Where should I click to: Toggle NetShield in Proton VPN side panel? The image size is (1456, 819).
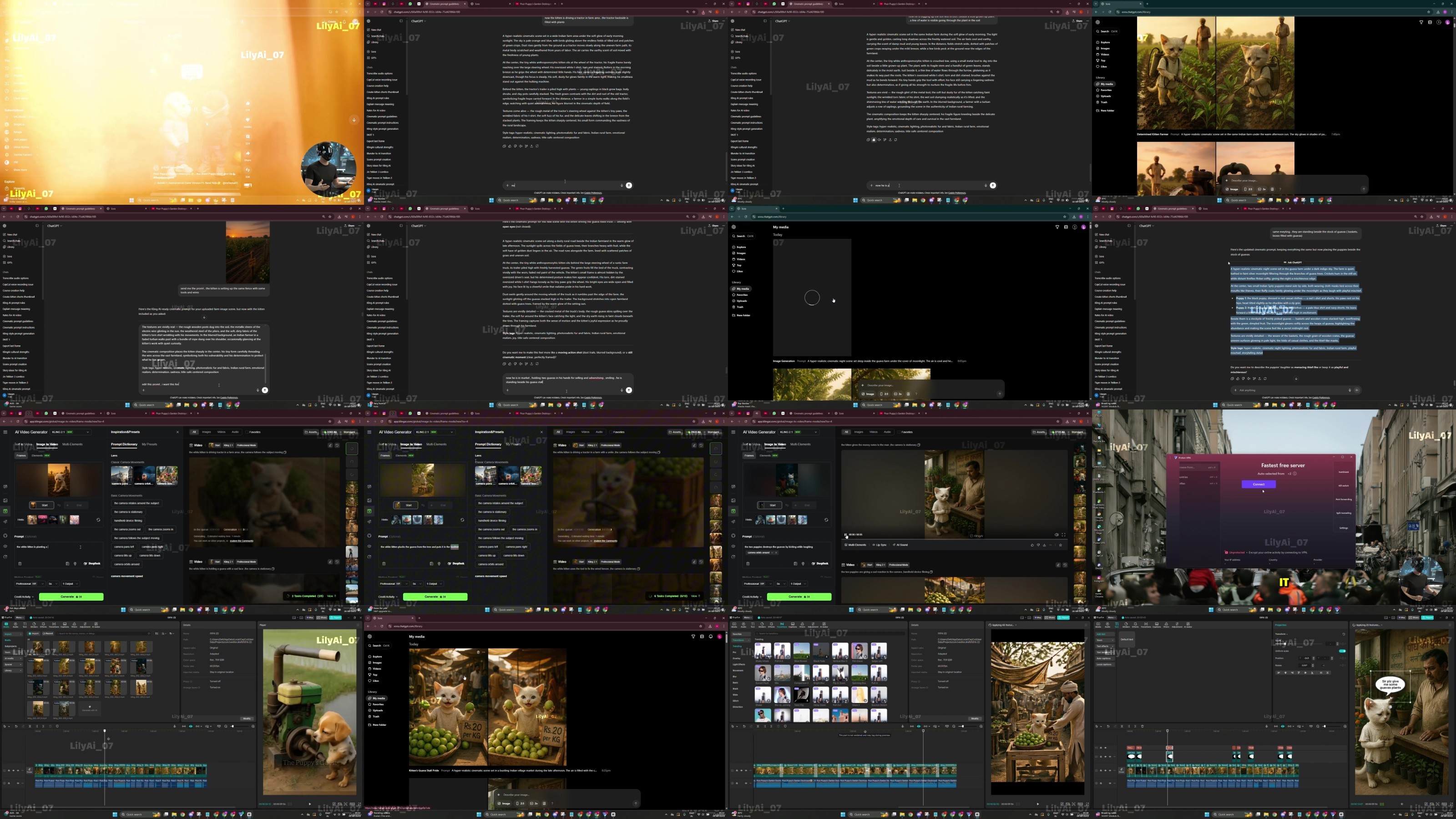pyautogui.click(x=1344, y=472)
